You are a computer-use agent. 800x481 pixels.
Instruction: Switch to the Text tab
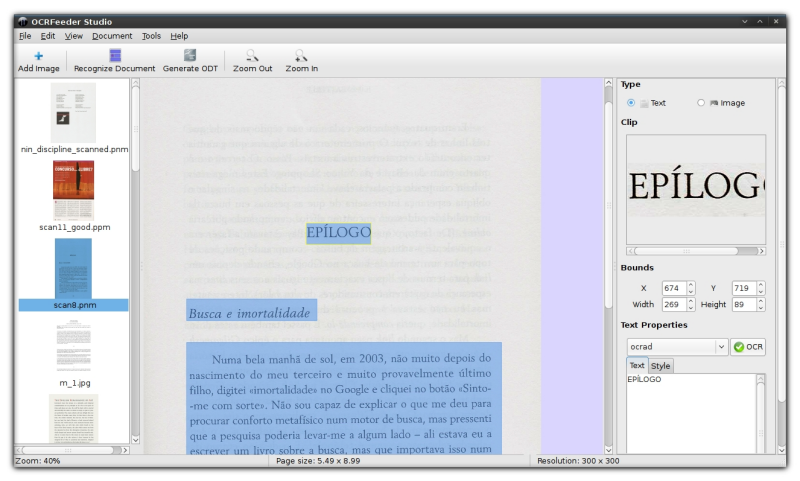[x=637, y=365]
